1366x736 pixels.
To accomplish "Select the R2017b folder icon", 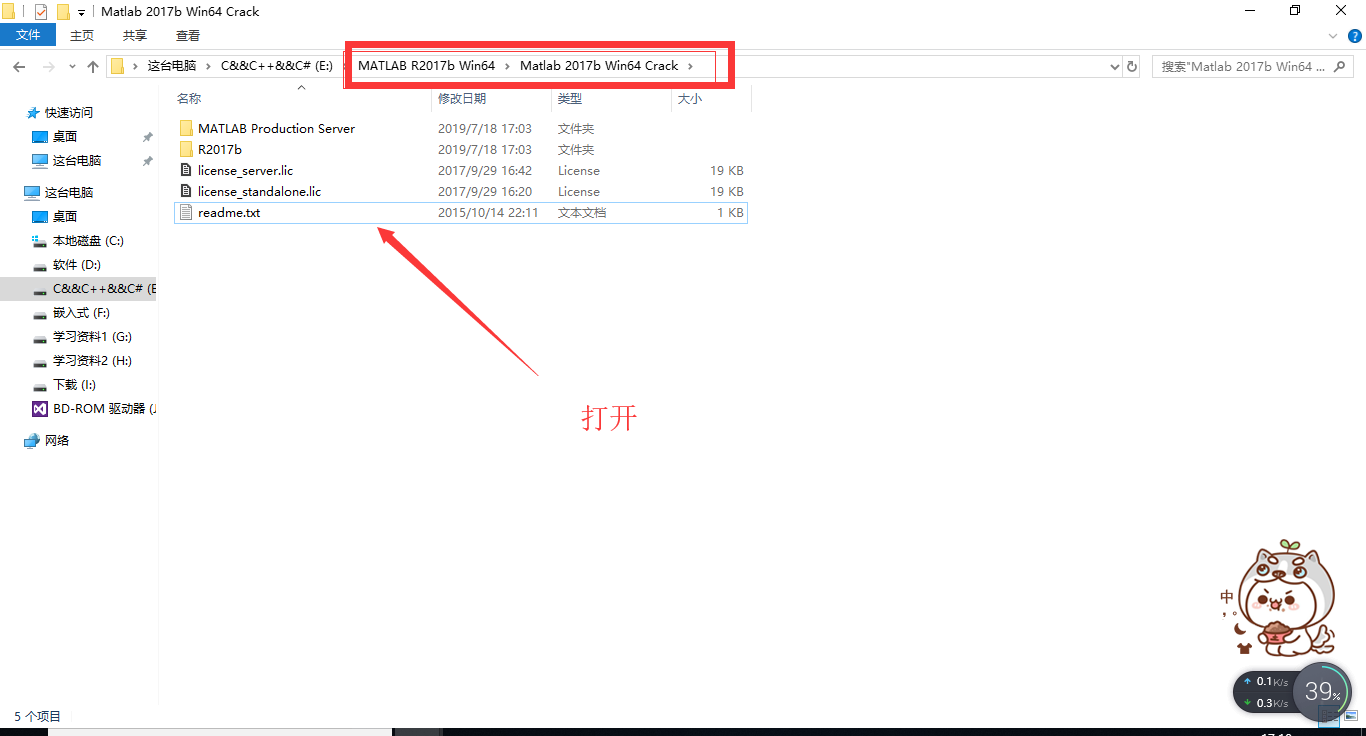I will 186,150.
